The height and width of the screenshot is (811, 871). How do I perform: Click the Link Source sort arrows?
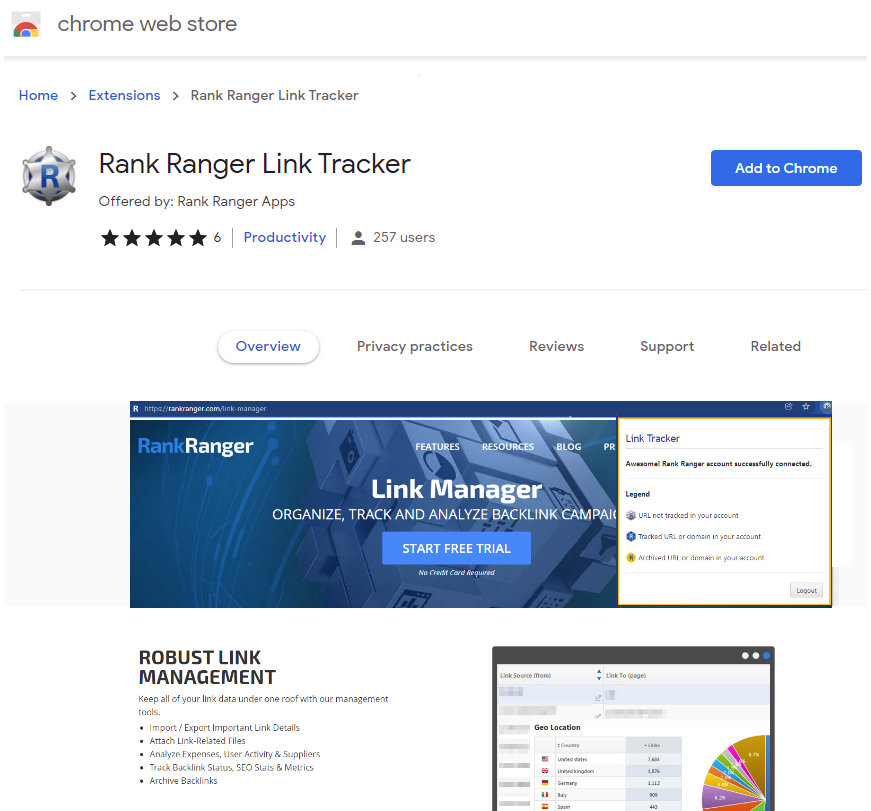click(599, 675)
